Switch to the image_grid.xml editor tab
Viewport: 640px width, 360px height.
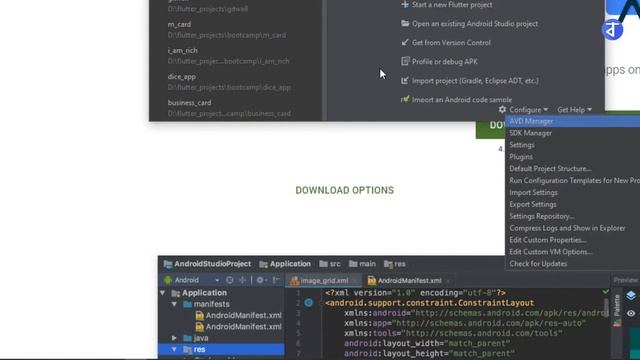(323, 280)
